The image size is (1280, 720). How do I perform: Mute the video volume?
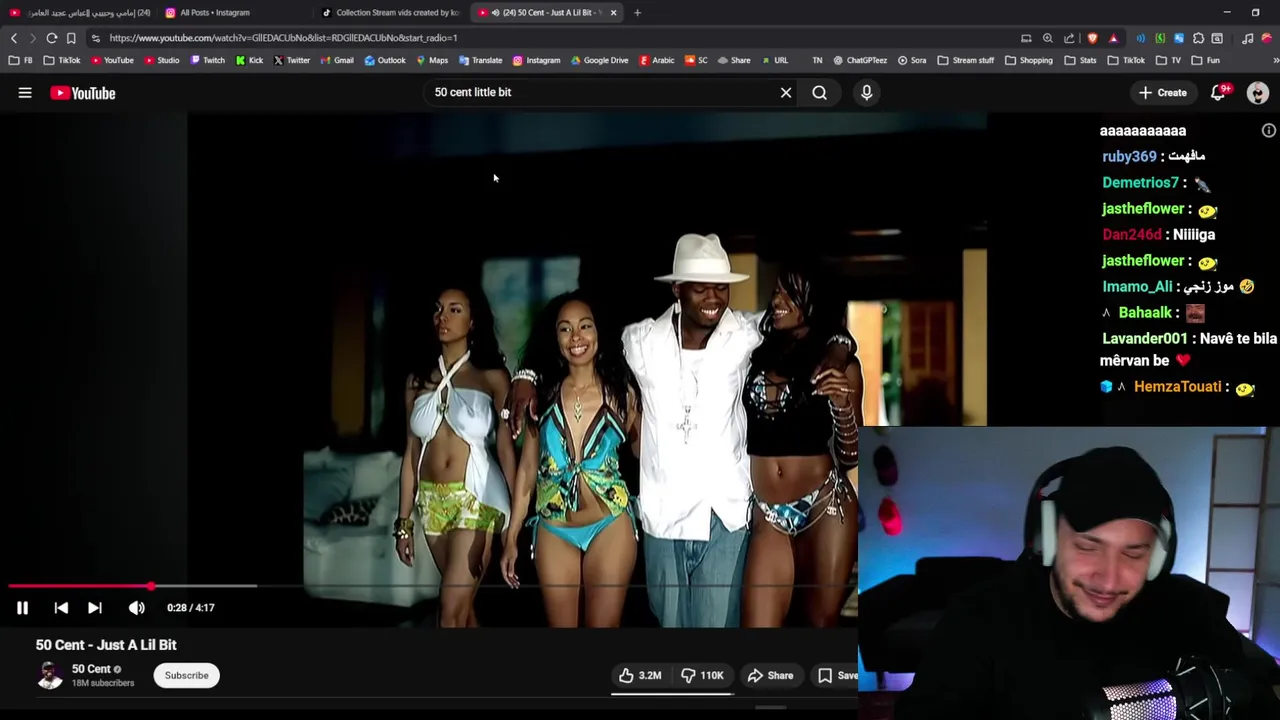click(x=137, y=607)
